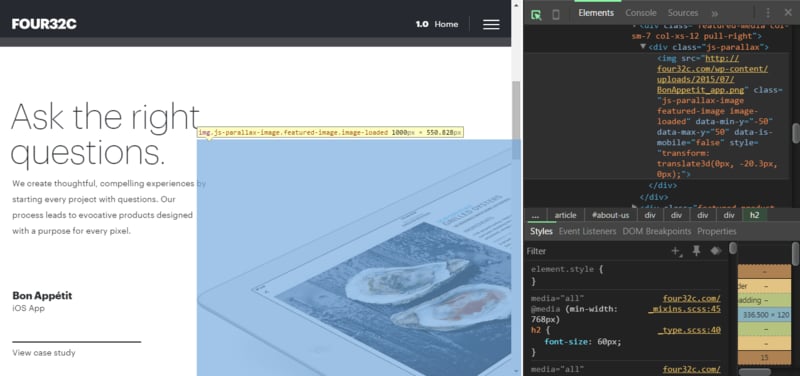Image resolution: width=800 pixels, height=376 pixels.
Task: Select the h2 breadcrumb
Action: pyautogui.click(x=754, y=215)
